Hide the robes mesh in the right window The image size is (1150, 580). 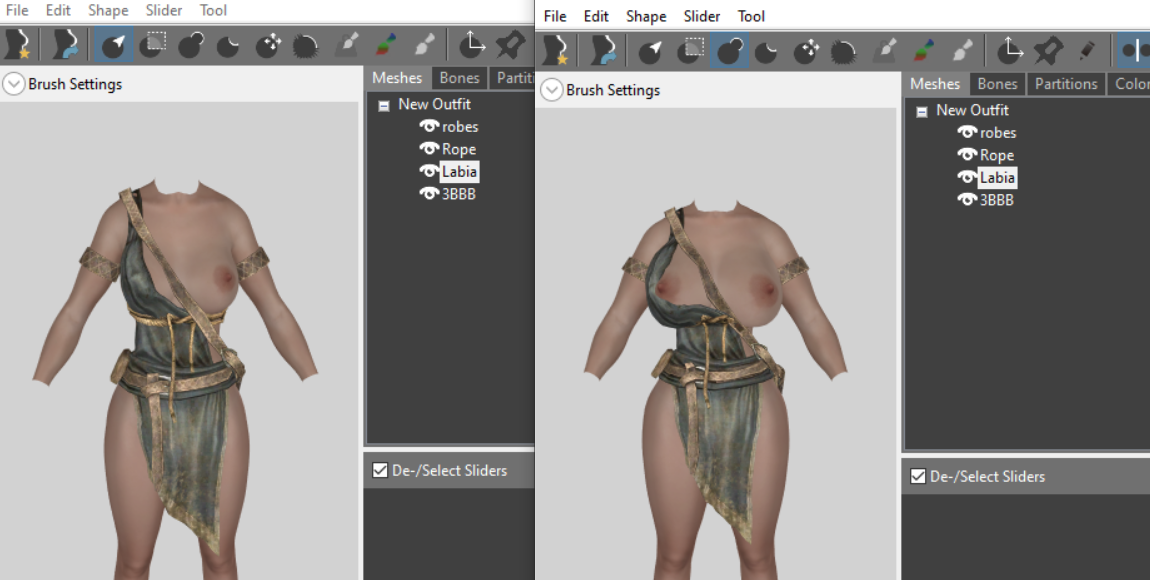pos(967,133)
